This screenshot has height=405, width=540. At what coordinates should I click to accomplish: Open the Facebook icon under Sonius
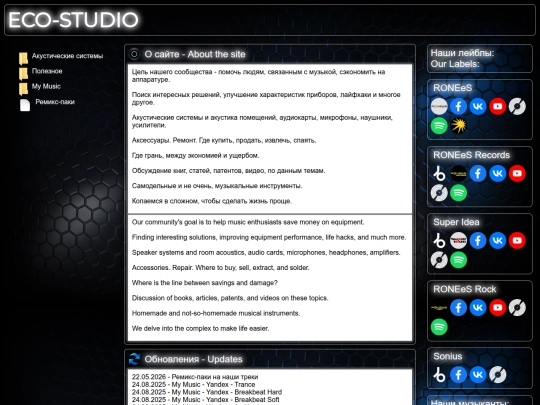coord(458,375)
